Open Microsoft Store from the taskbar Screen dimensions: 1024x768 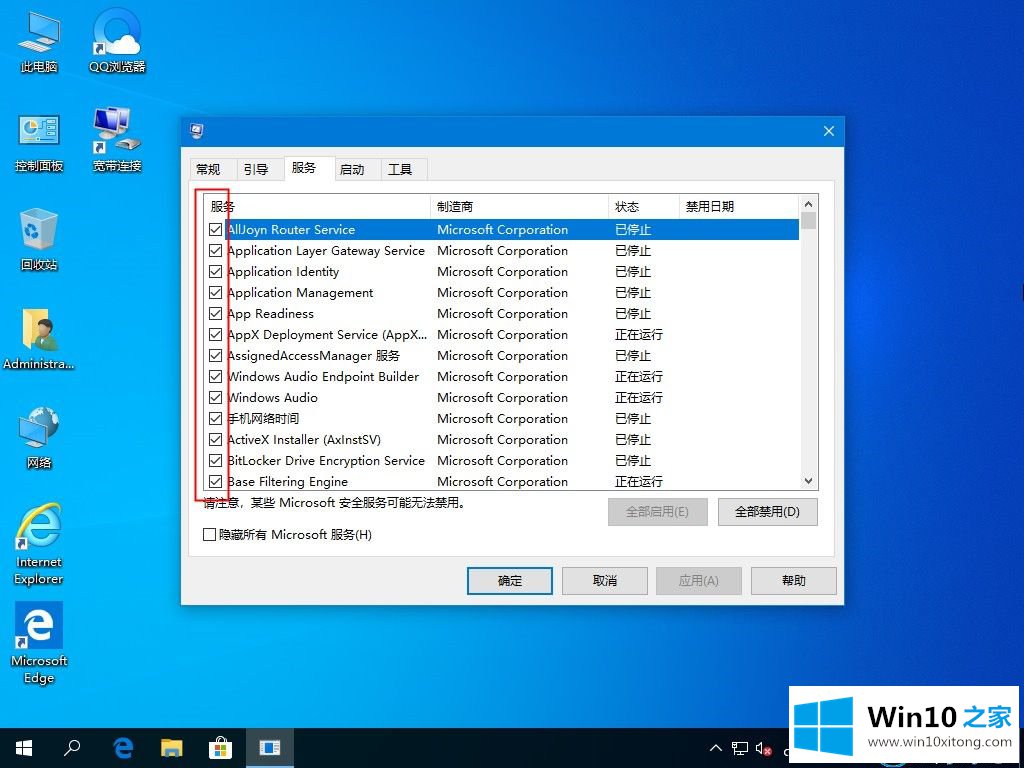pos(221,748)
